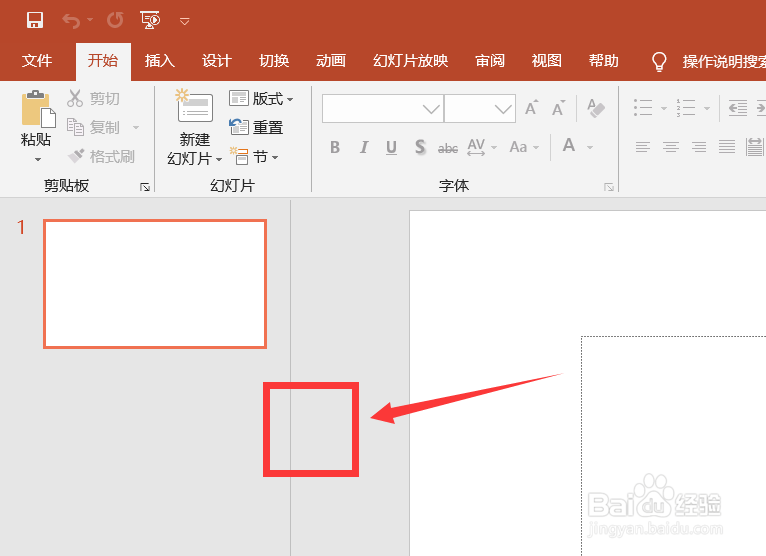
Task: Click the 重置 slide button
Action: point(256,127)
